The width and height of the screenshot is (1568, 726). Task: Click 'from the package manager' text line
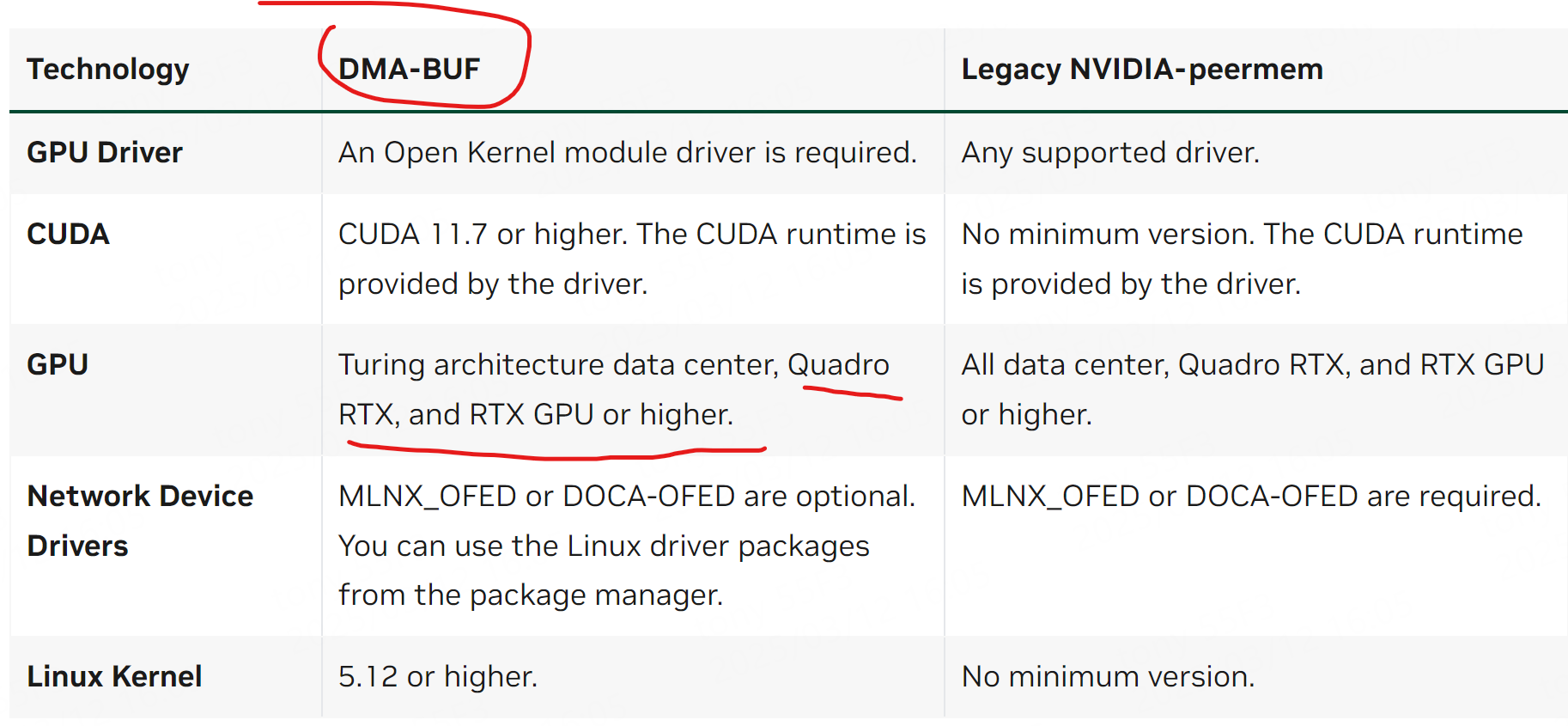[531, 595]
